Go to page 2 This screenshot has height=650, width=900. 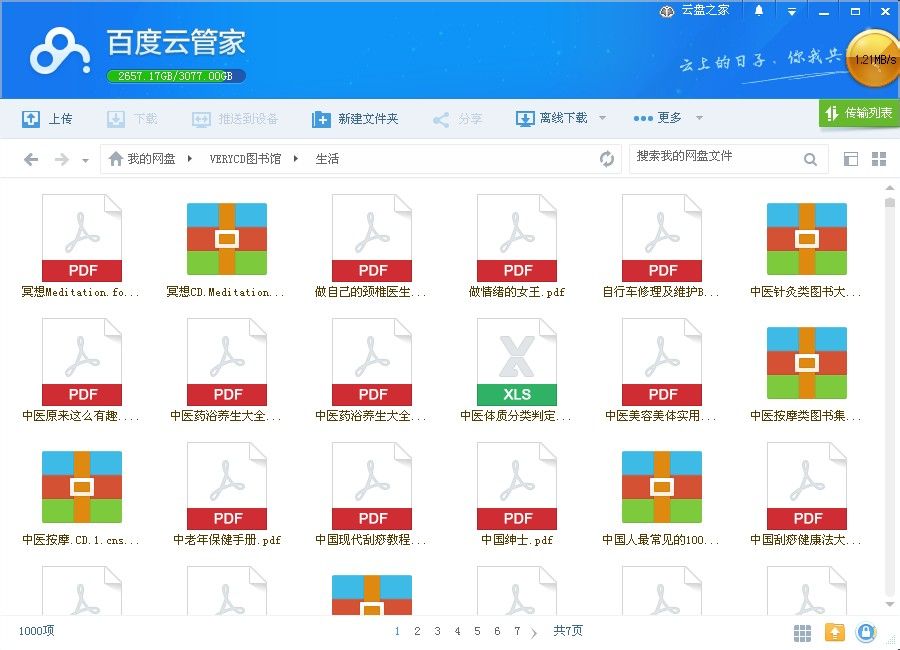417,631
